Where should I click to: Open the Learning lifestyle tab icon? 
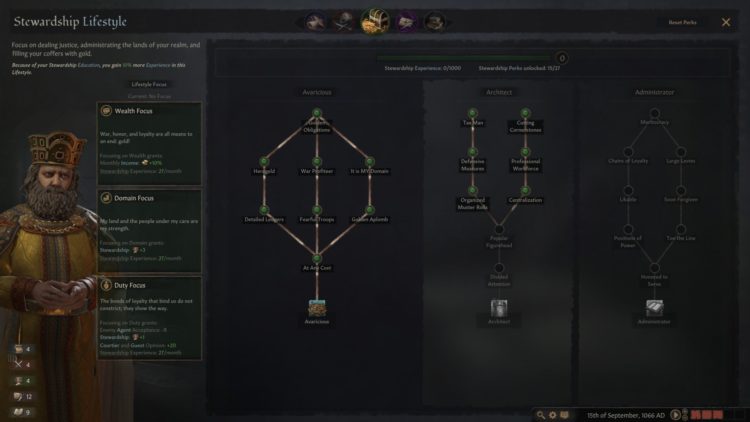[434, 22]
